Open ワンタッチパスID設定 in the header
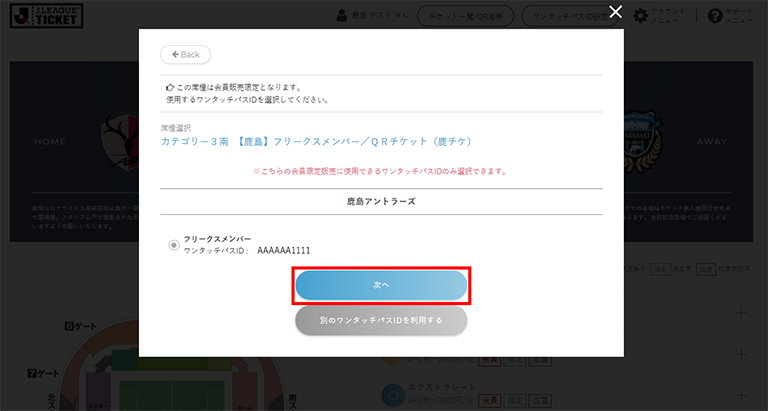 [x=570, y=16]
